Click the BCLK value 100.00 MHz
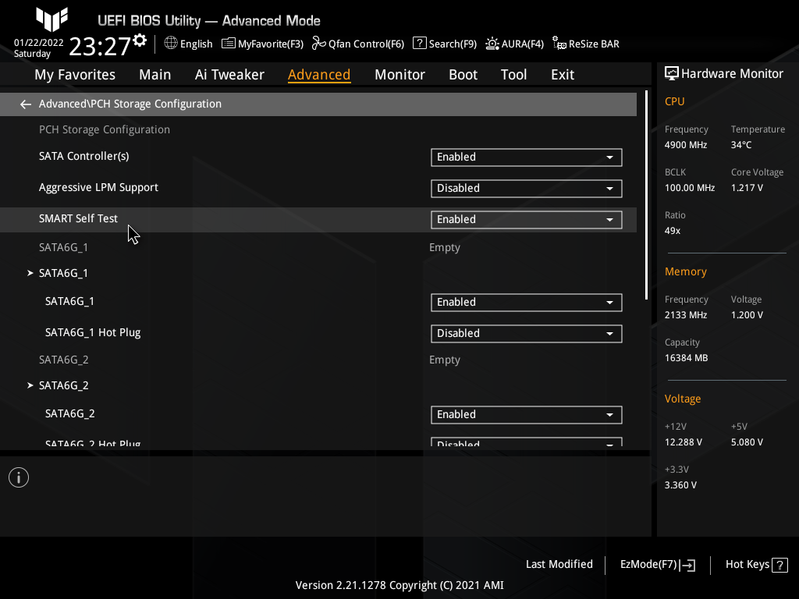Image resolution: width=799 pixels, height=599 pixels. pos(689,187)
